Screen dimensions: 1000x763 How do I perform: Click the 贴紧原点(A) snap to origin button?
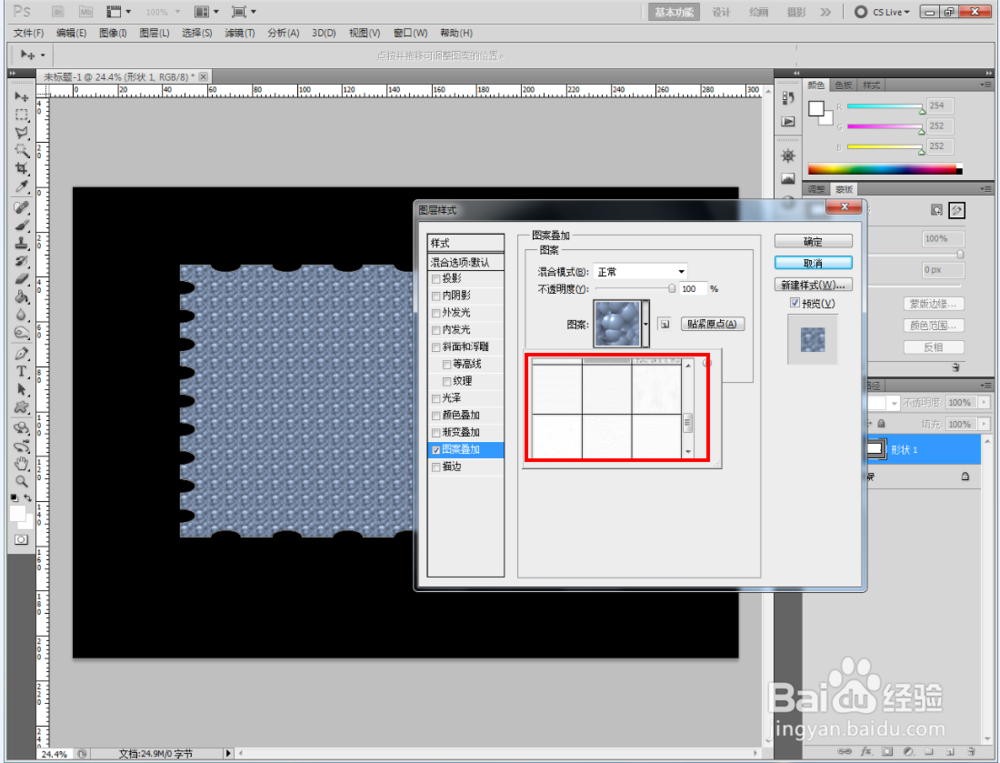(x=712, y=324)
